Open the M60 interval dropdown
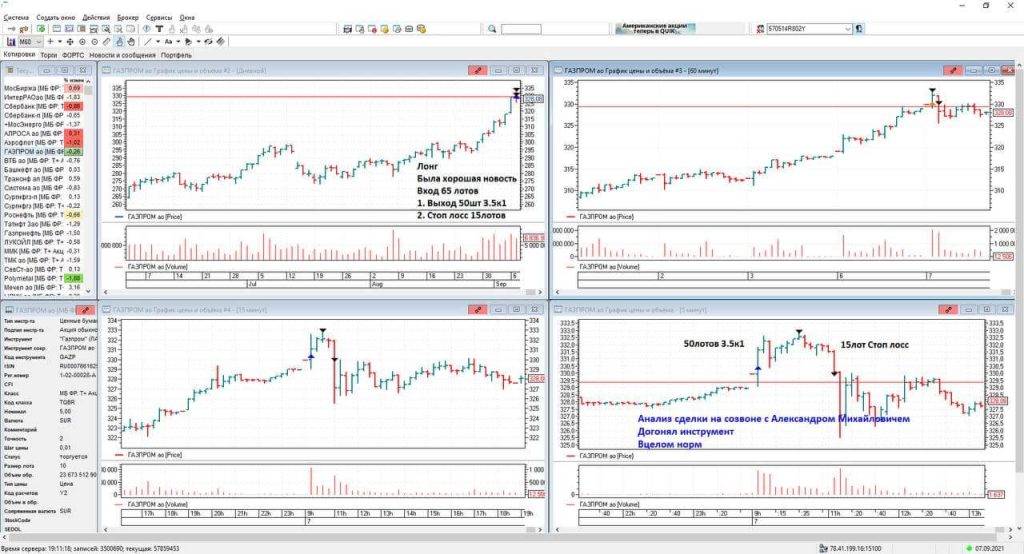This screenshot has width=1024, height=554. [39, 42]
